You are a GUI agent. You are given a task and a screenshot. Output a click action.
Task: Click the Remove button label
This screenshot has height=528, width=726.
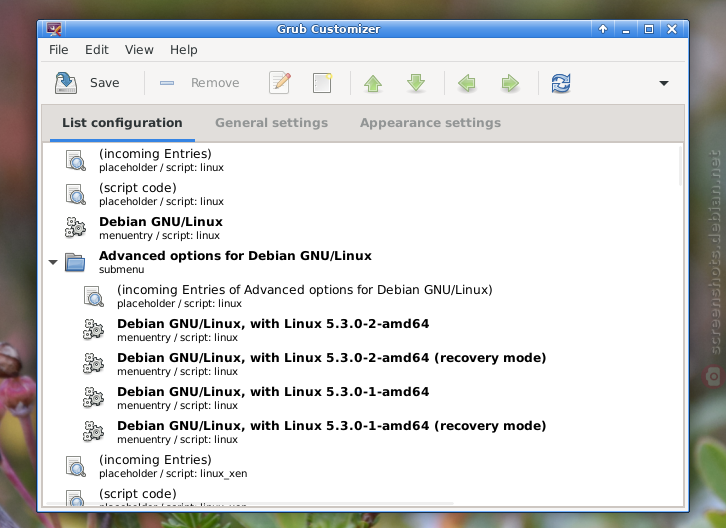215,83
